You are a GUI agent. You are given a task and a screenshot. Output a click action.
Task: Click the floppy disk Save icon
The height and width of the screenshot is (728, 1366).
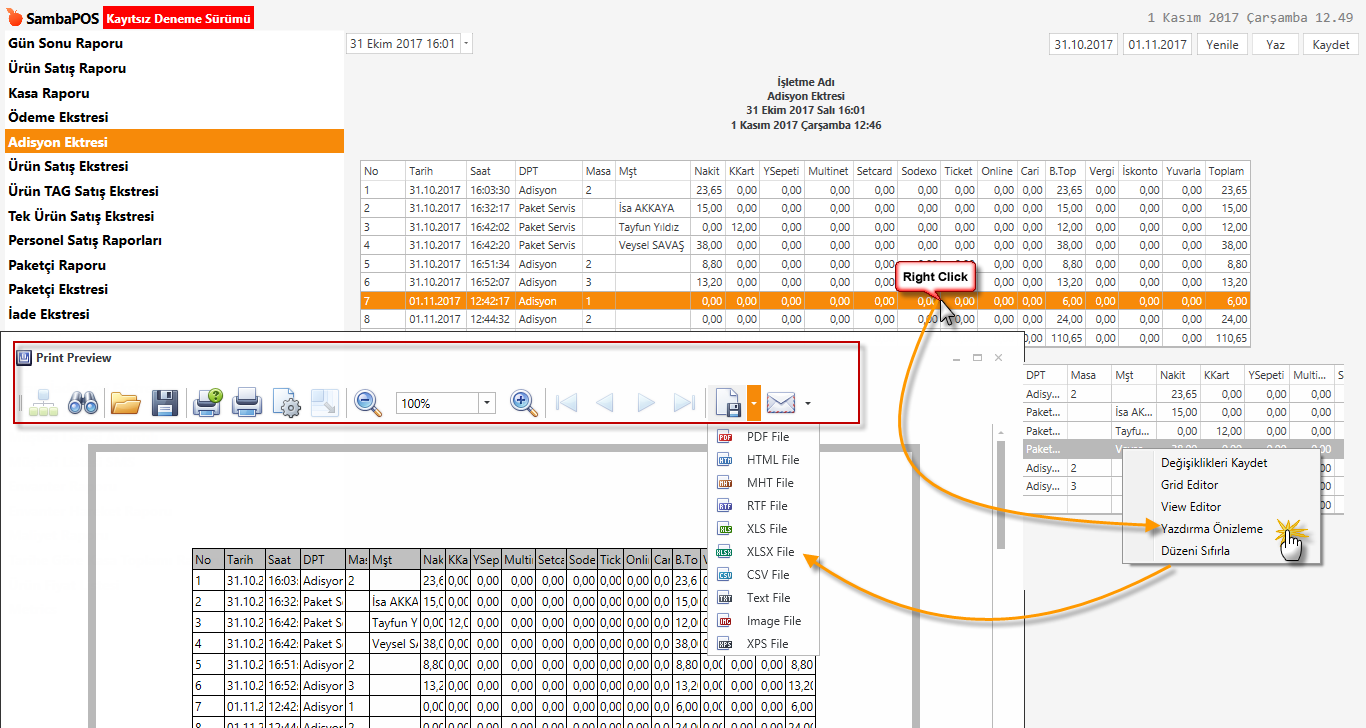click(x=164, y=403)
